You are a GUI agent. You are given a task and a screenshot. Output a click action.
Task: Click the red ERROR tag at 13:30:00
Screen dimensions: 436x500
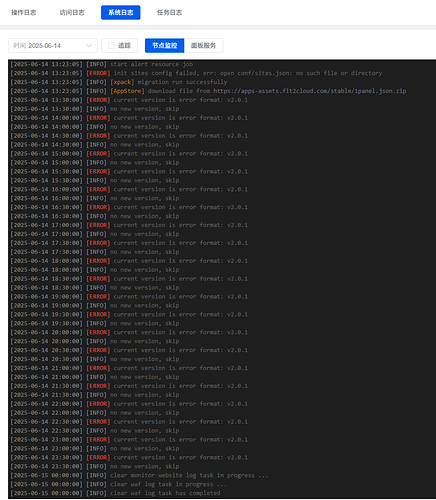(98, 100)
